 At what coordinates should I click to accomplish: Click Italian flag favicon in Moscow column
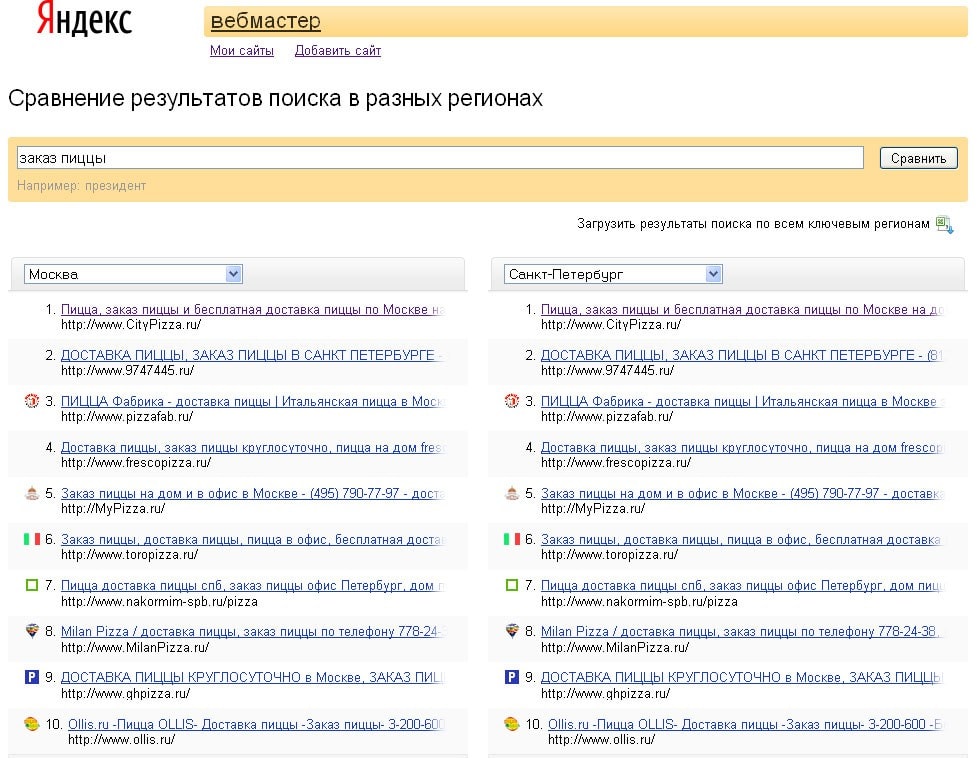[32, 539]
